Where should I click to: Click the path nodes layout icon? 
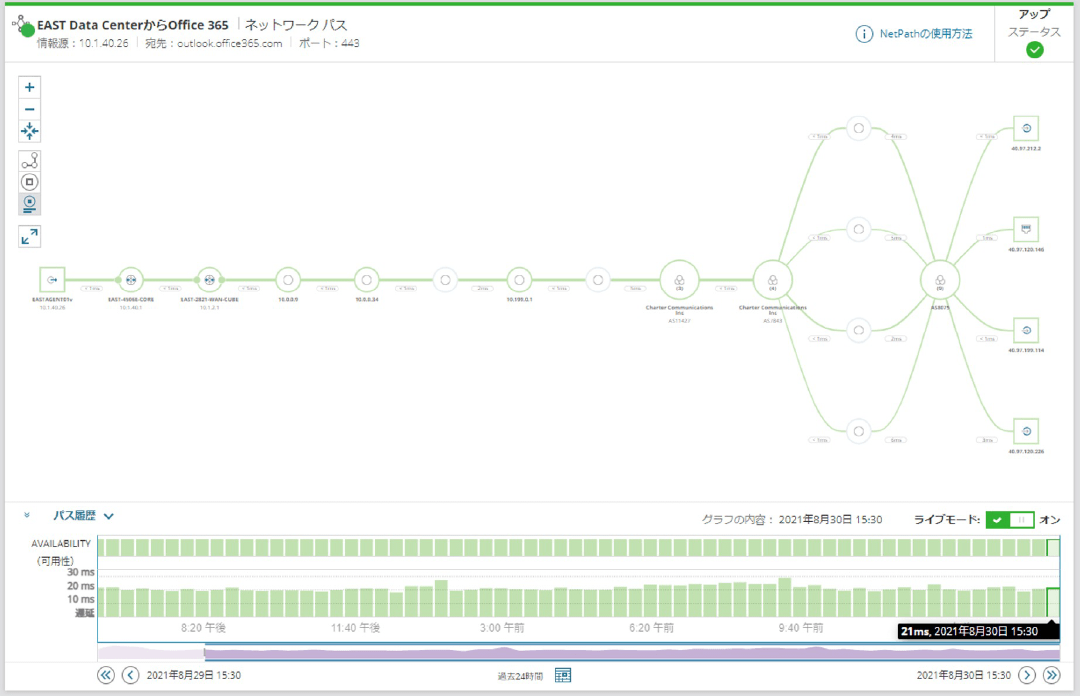(29, 161)
